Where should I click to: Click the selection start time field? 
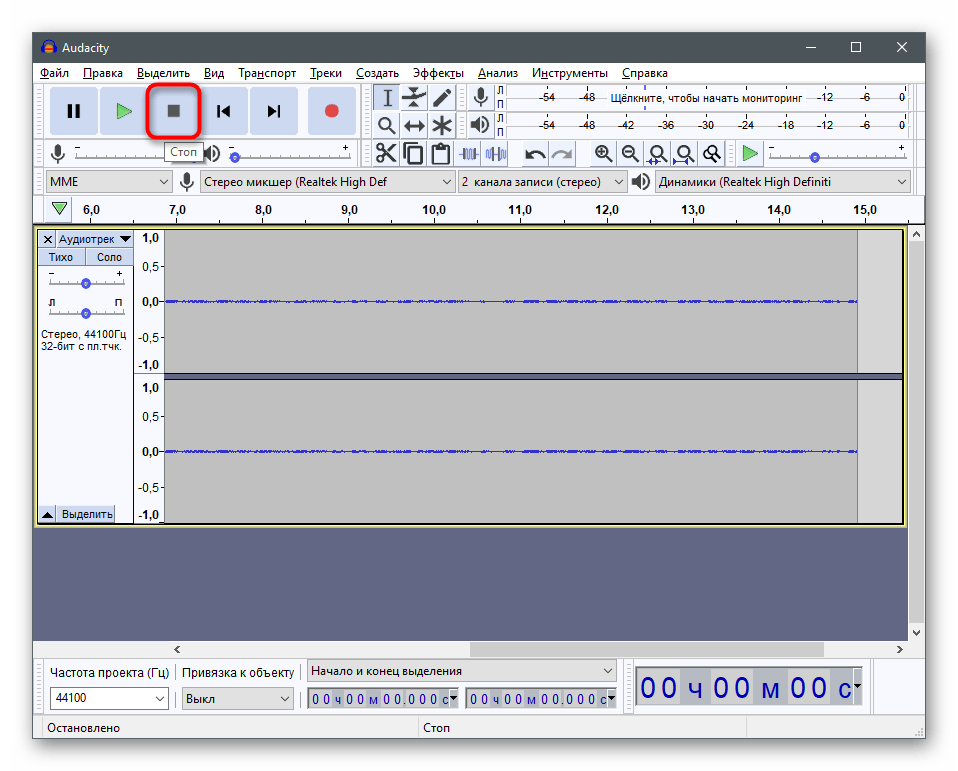[383, 699]
